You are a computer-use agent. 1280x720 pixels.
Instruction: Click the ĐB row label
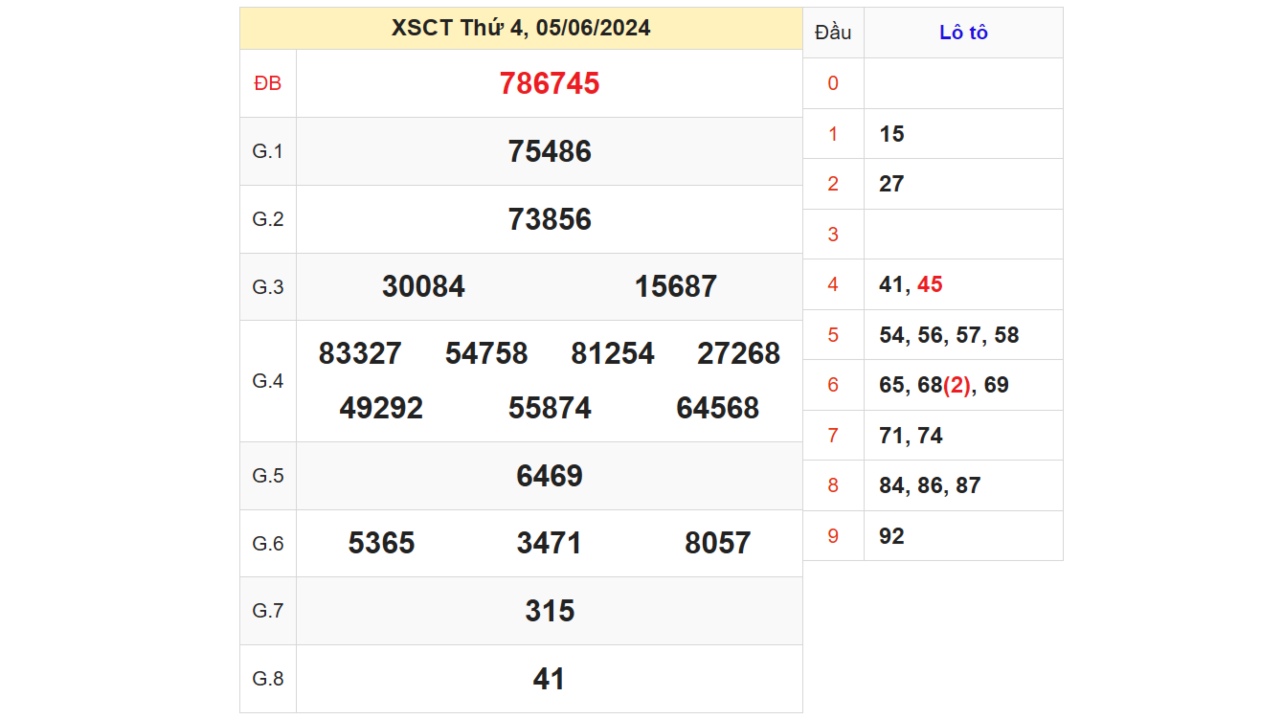[x=268, y=84]
